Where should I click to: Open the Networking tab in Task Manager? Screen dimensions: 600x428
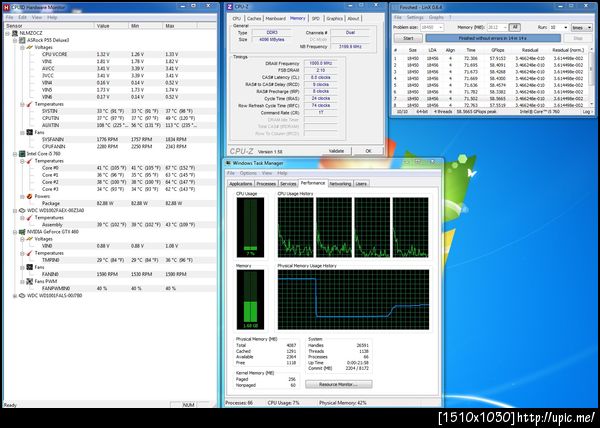click(340, 184)
